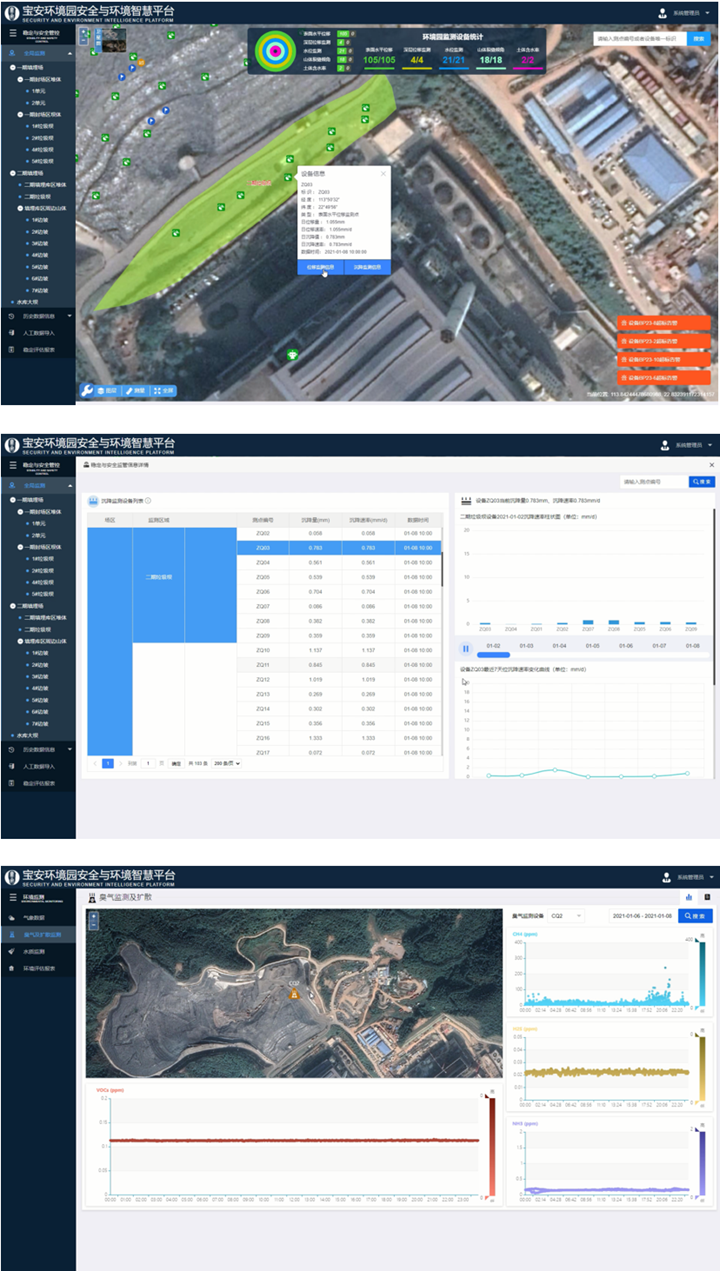Click the 沉降监测信息 button in device popup

point(366,267)
